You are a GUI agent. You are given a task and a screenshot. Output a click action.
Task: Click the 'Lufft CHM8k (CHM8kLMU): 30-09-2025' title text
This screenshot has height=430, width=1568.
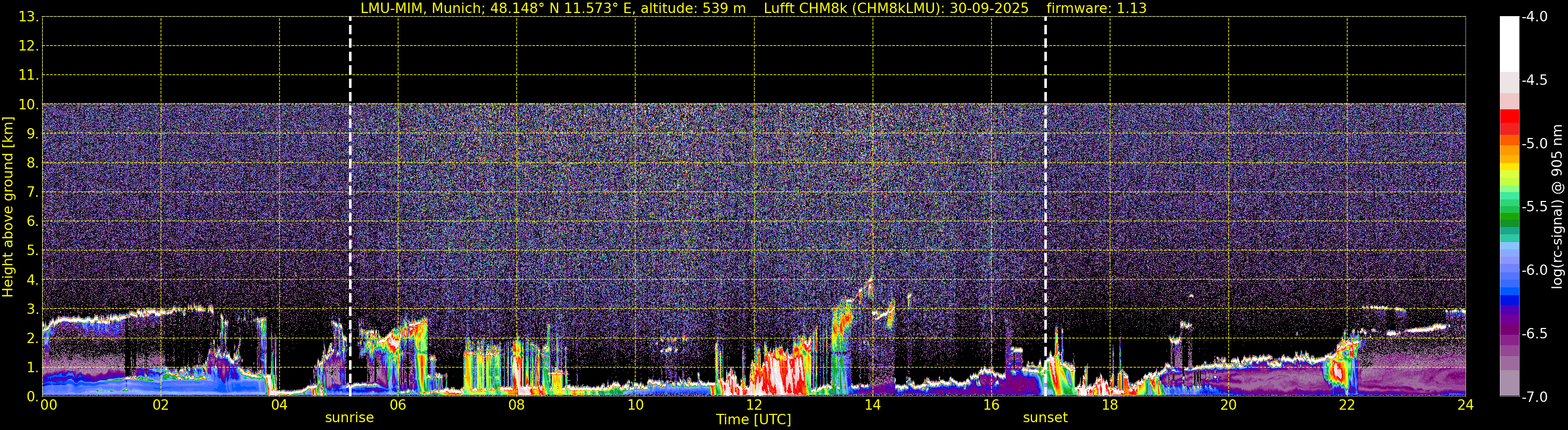click(896, 8)
